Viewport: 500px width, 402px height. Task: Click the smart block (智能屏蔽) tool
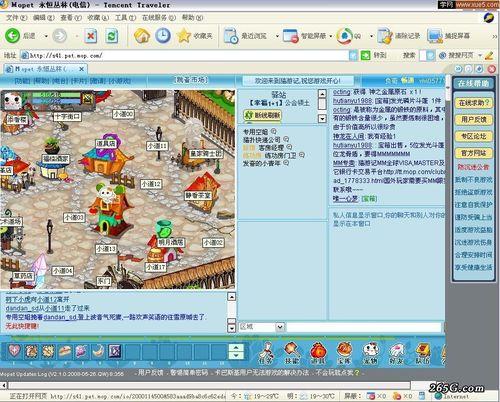[304, 36]
